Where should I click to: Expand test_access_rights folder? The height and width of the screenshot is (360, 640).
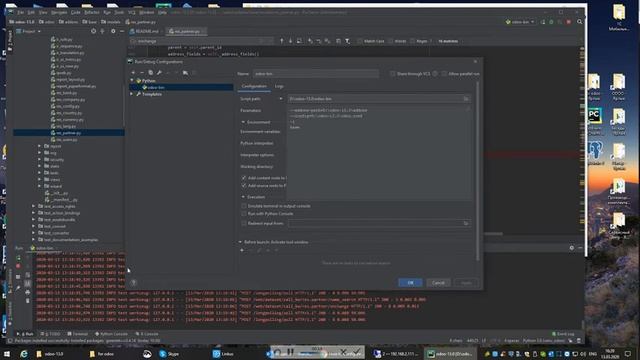click(x=34, y=206)
